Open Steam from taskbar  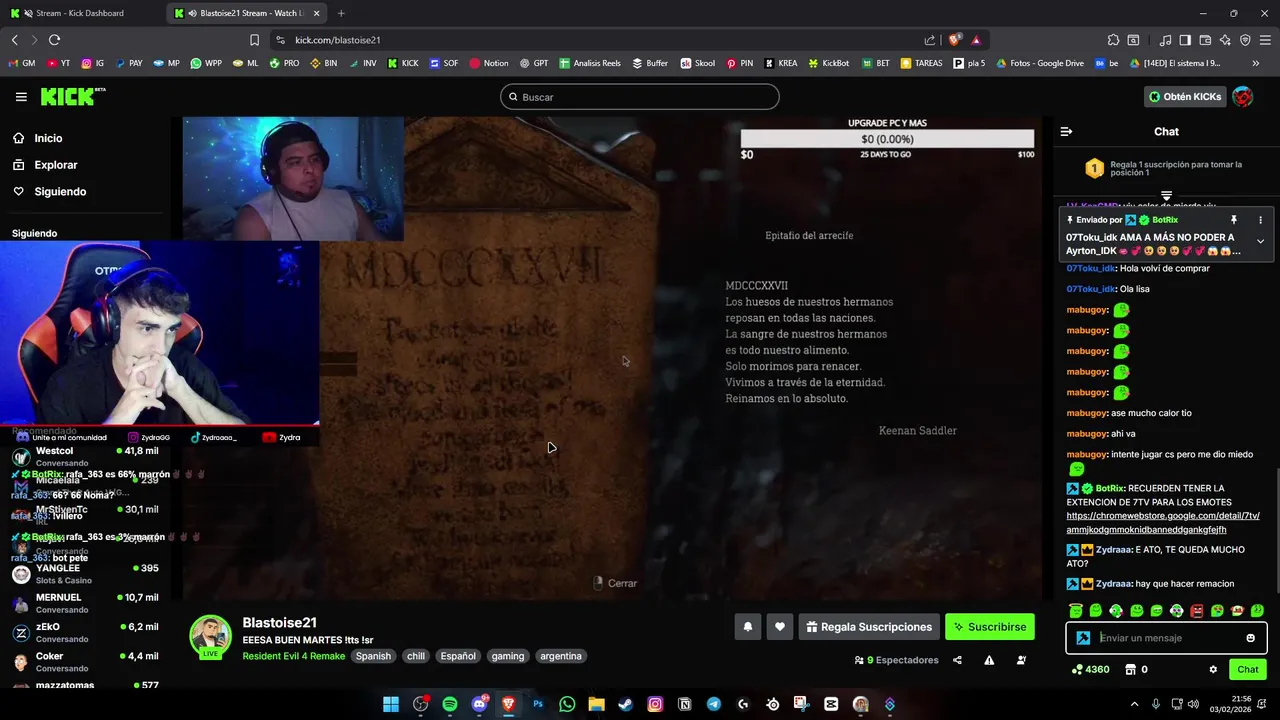coord(626,704)
